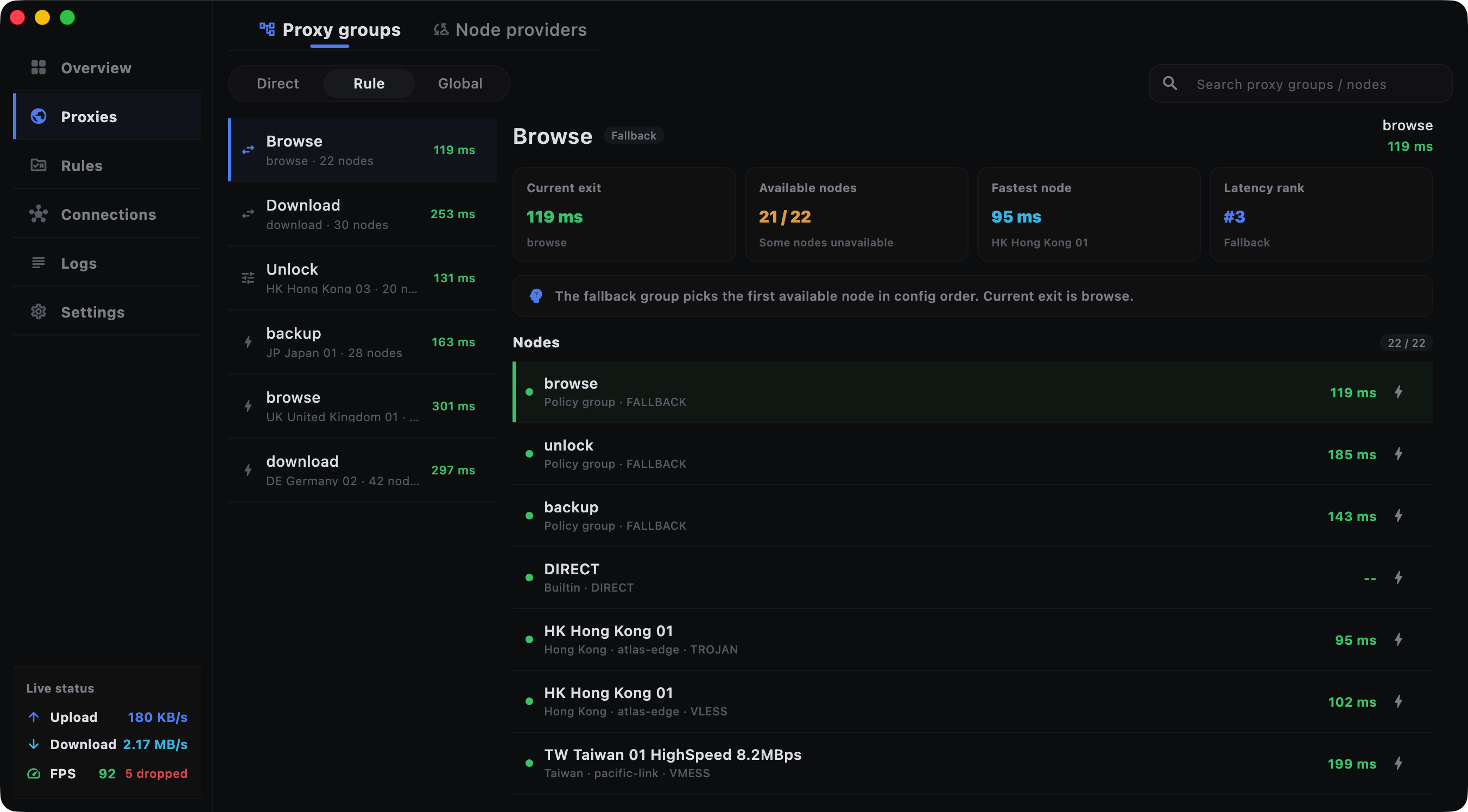Click the Proxies globe icon
1468x812 pixels.
[38, 116]
